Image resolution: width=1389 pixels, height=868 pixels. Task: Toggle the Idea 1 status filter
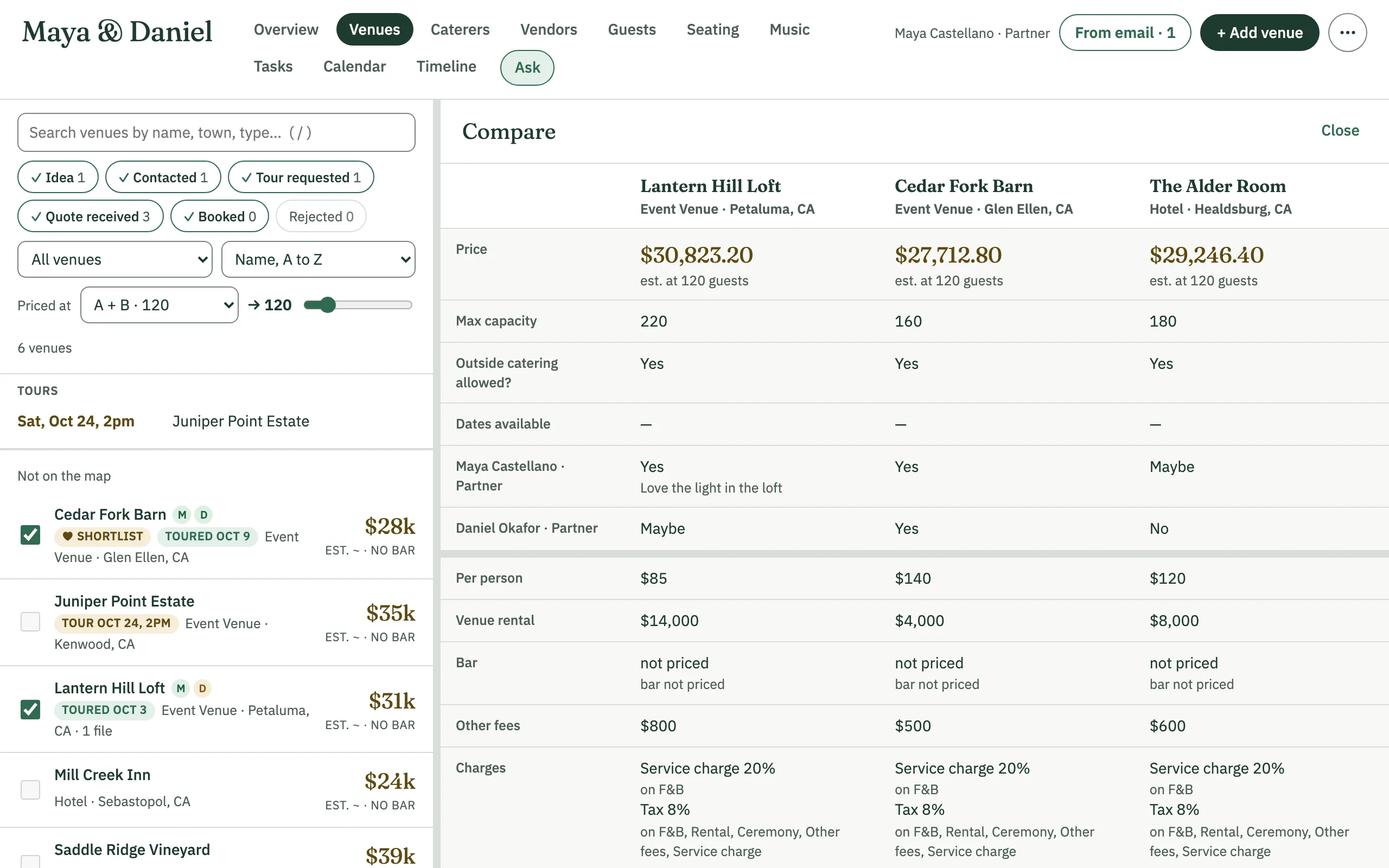click(58, 177)
